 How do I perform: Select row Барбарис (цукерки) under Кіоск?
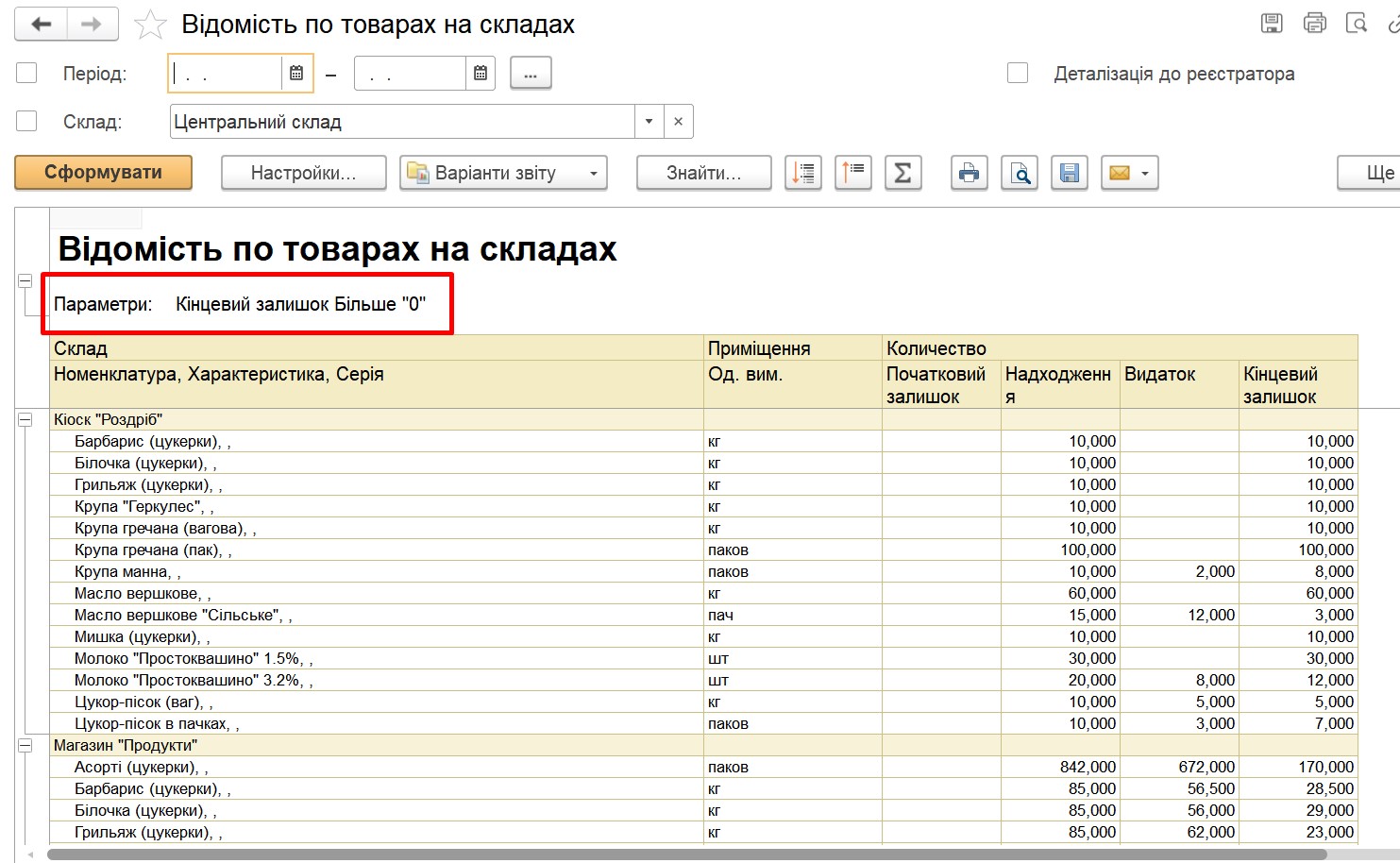pyautogui.click(x=704, y=441)
